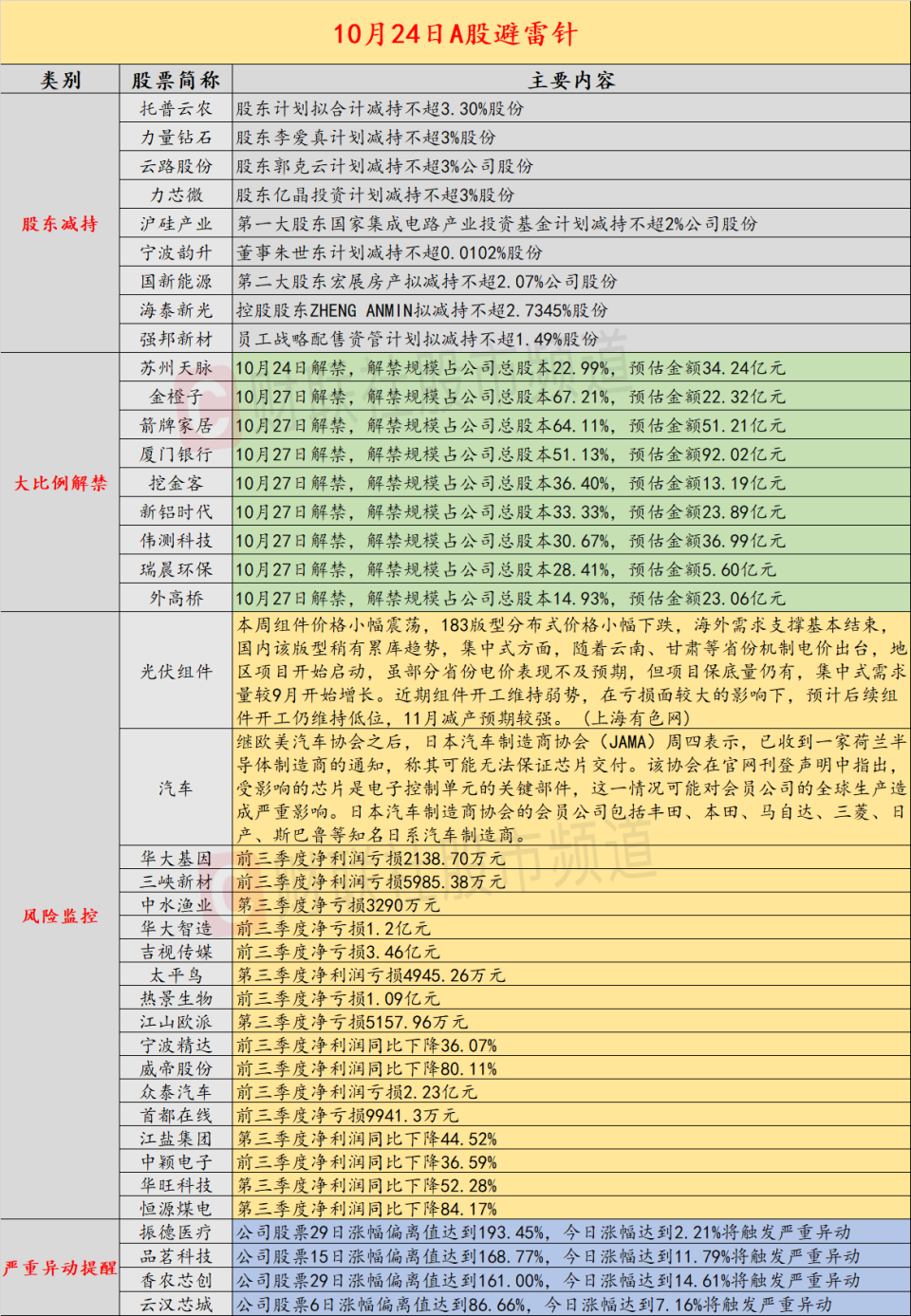Select stock name 宁波精达
Viewport: 911px width, 1316px height.
point(176,1046)
